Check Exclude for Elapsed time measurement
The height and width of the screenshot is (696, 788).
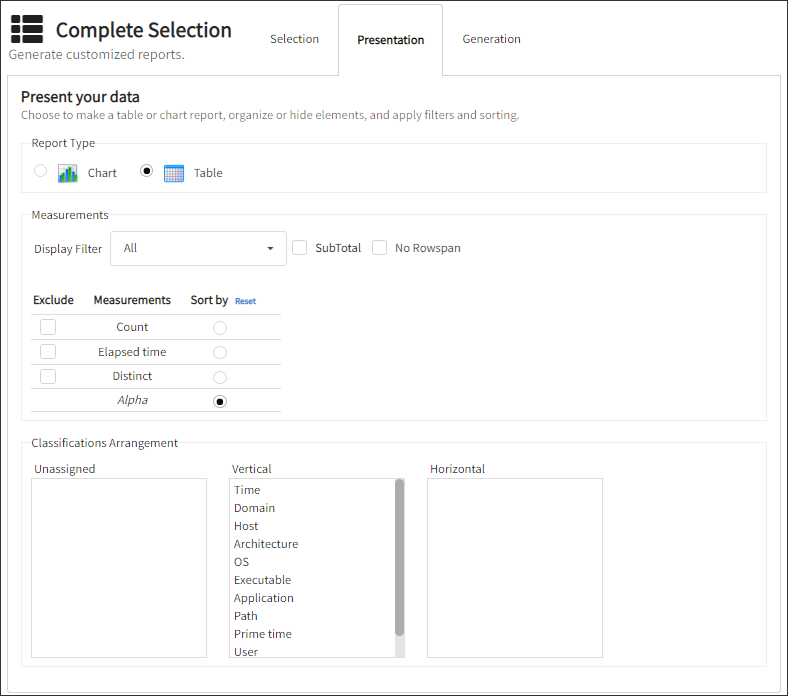(48, 352)
